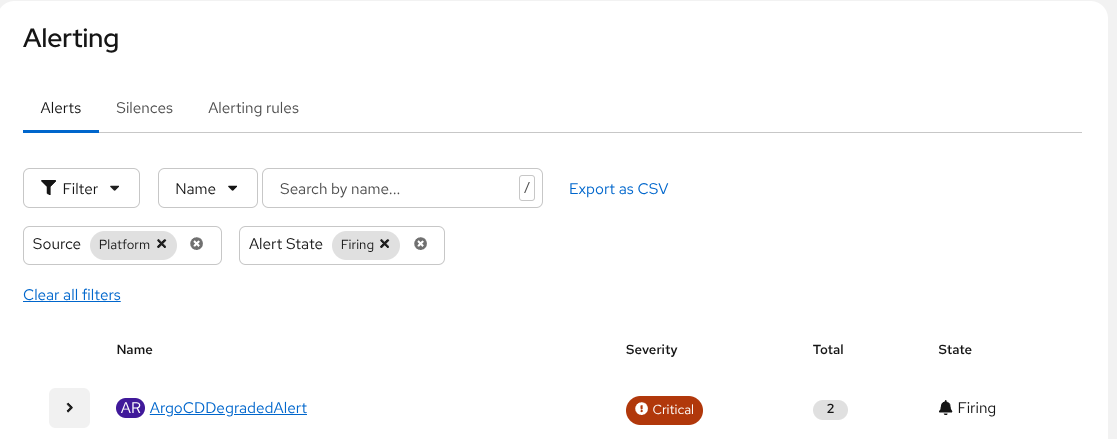The image size is (1117, 439).
Task: Click the Critical severity badge
Action: [664, 410]
